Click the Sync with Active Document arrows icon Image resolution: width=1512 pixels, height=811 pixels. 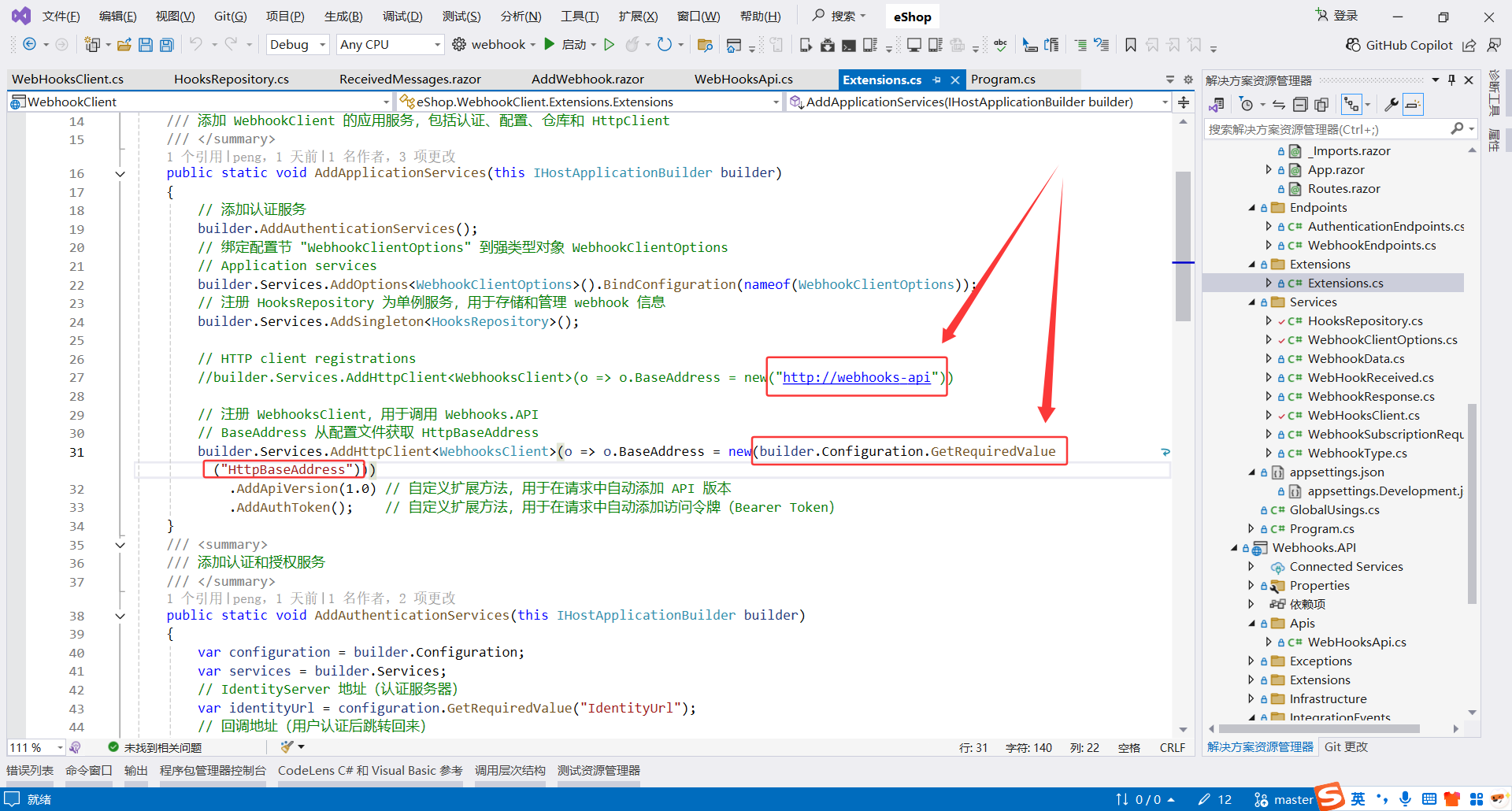click(x=1279, y=105)
